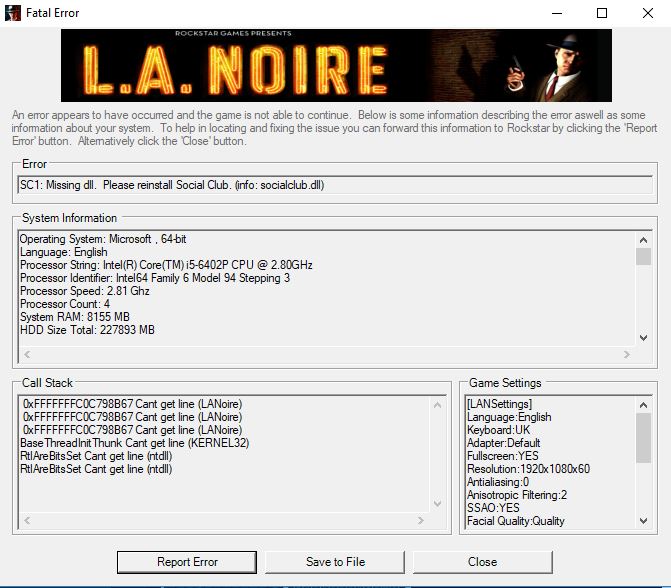The image size is (671, 588).
Task: Select the 'System RAM: 8155 MB' line
Action: [74, 317]
